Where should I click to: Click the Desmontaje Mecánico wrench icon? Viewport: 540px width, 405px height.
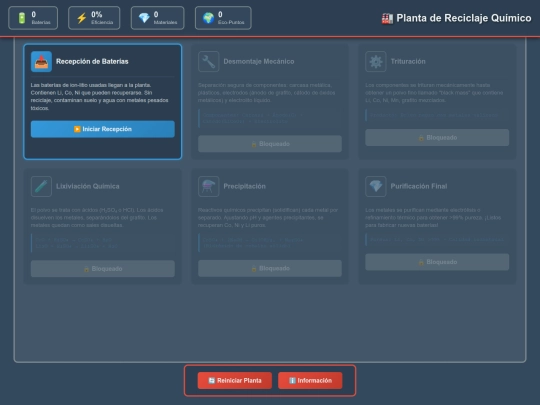click(x=209, y=62)
